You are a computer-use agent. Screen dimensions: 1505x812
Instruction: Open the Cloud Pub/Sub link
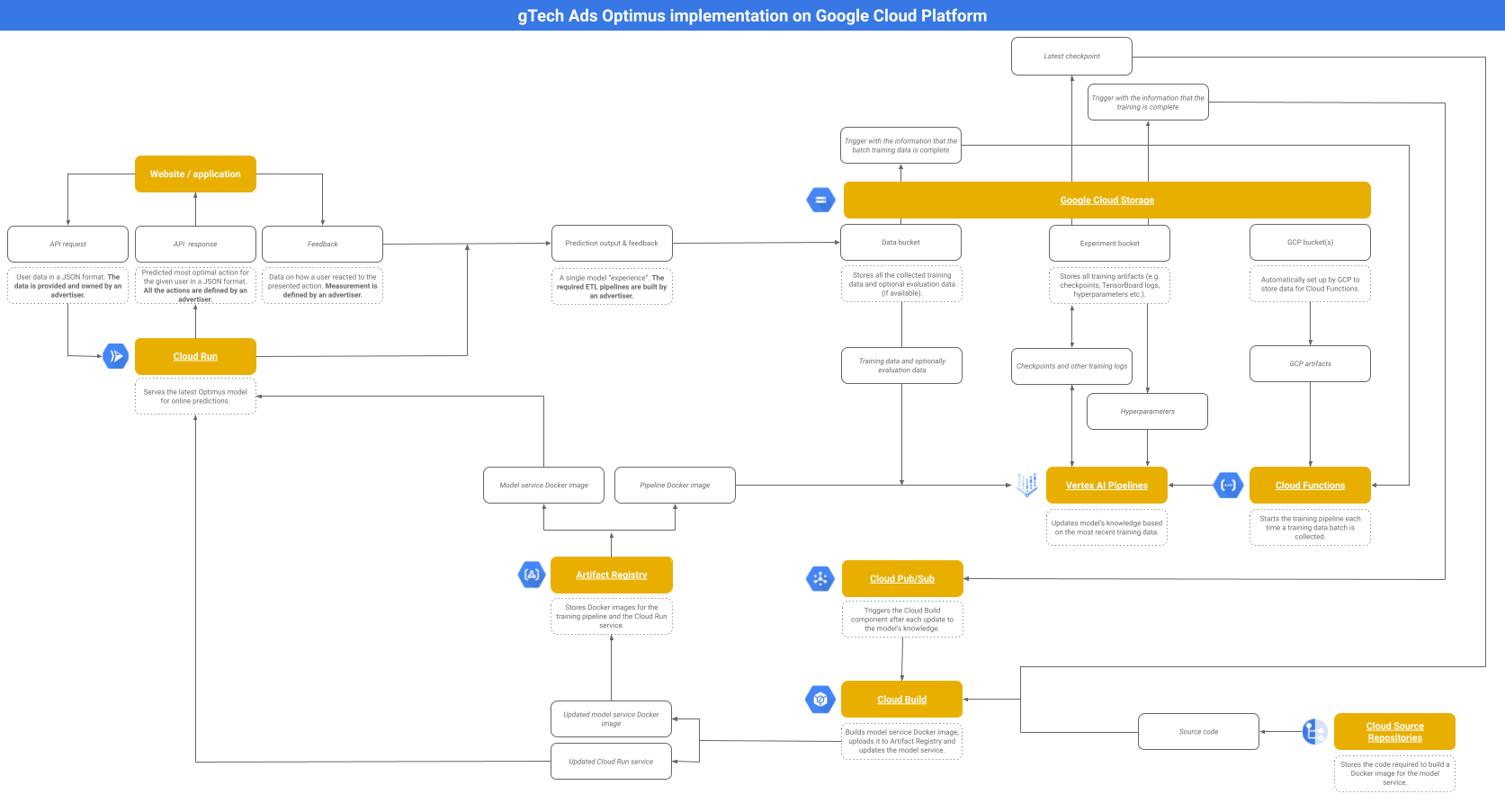[x=902, y=579]
